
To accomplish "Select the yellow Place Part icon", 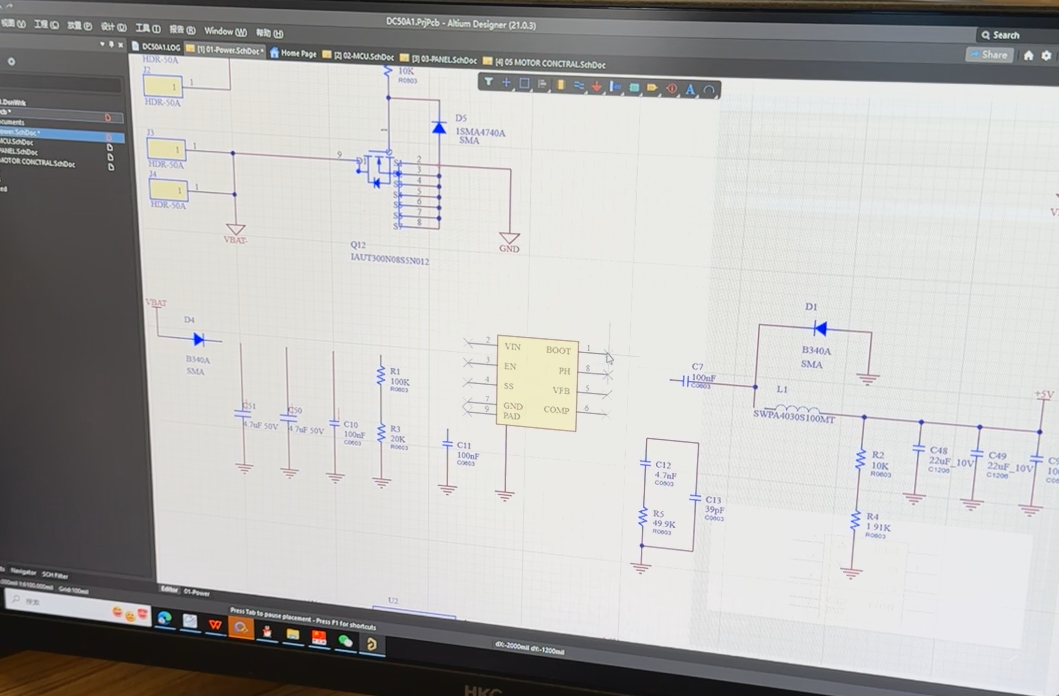I will [x=561, y=85].
